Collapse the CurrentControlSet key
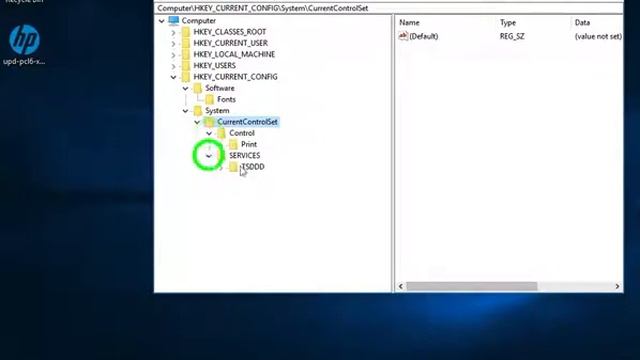640x360 pixels. click(x=197, y=122)
